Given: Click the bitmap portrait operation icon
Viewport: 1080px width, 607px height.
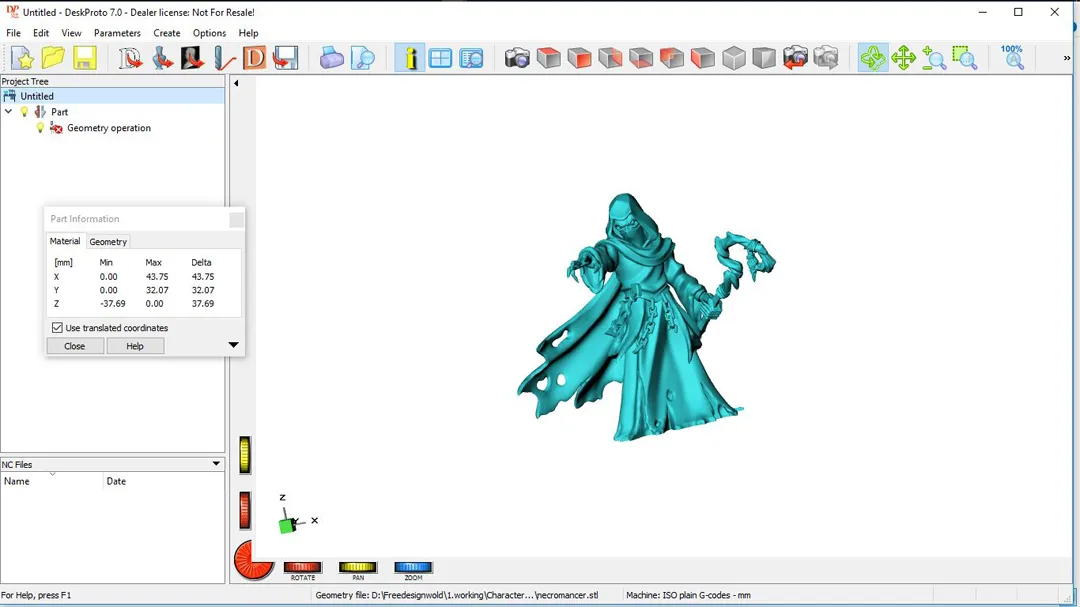Looking at the screenshot, I should [x=192, y=58].
